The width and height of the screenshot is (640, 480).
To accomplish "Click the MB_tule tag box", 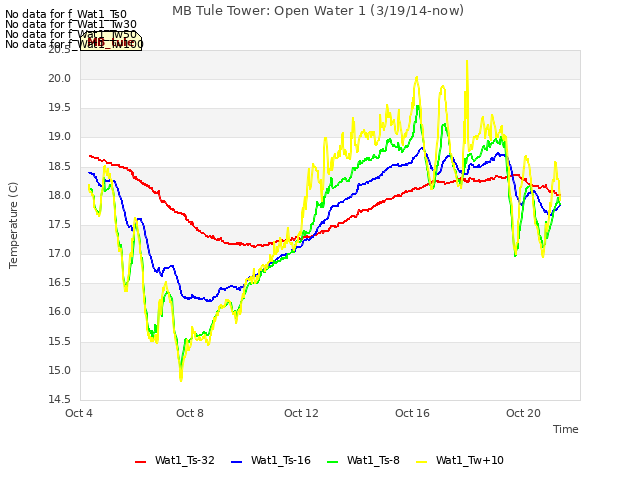I will (x=111, y=42).
